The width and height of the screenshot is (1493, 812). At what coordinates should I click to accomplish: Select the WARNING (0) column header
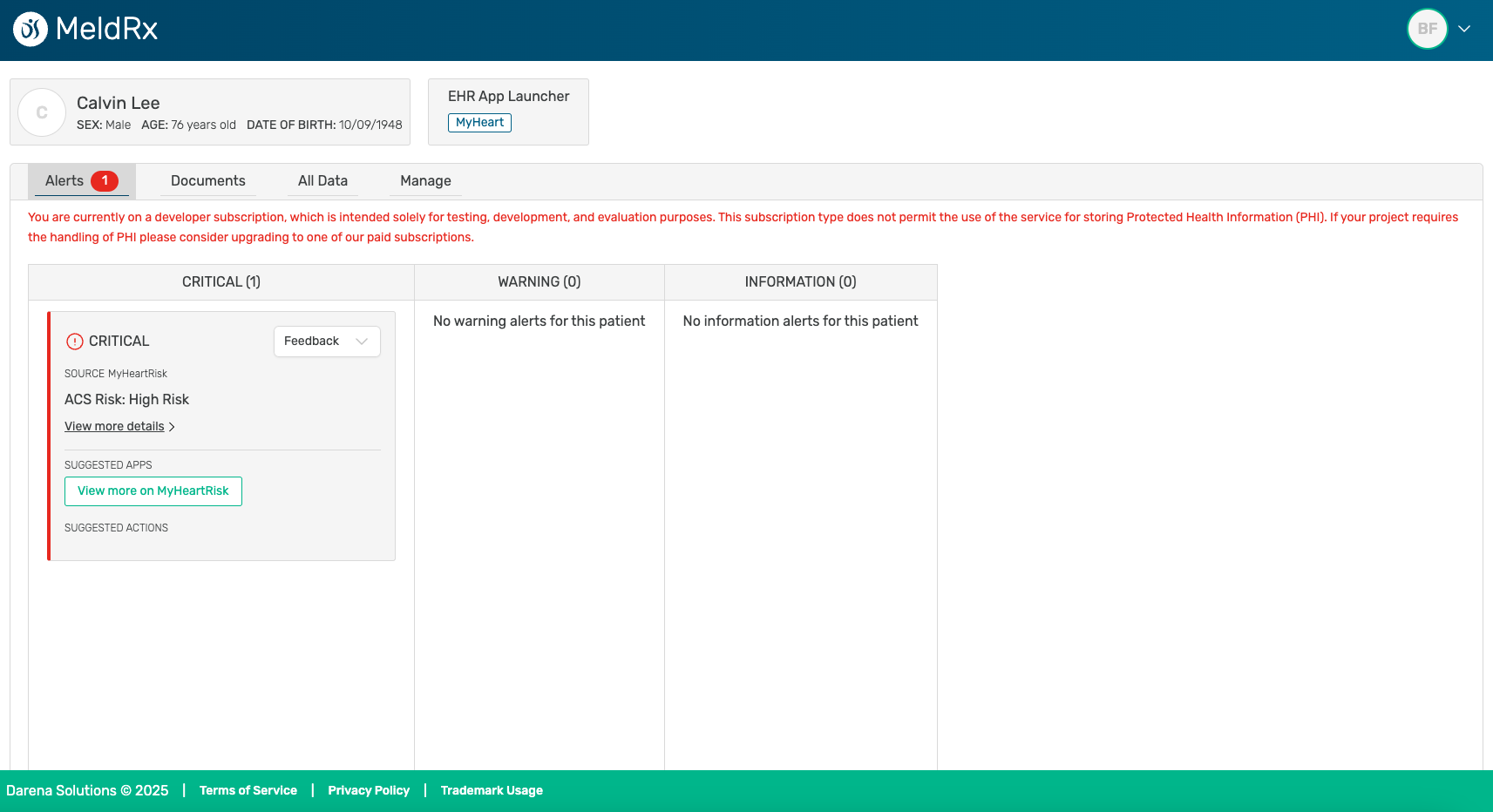(540, 282)
